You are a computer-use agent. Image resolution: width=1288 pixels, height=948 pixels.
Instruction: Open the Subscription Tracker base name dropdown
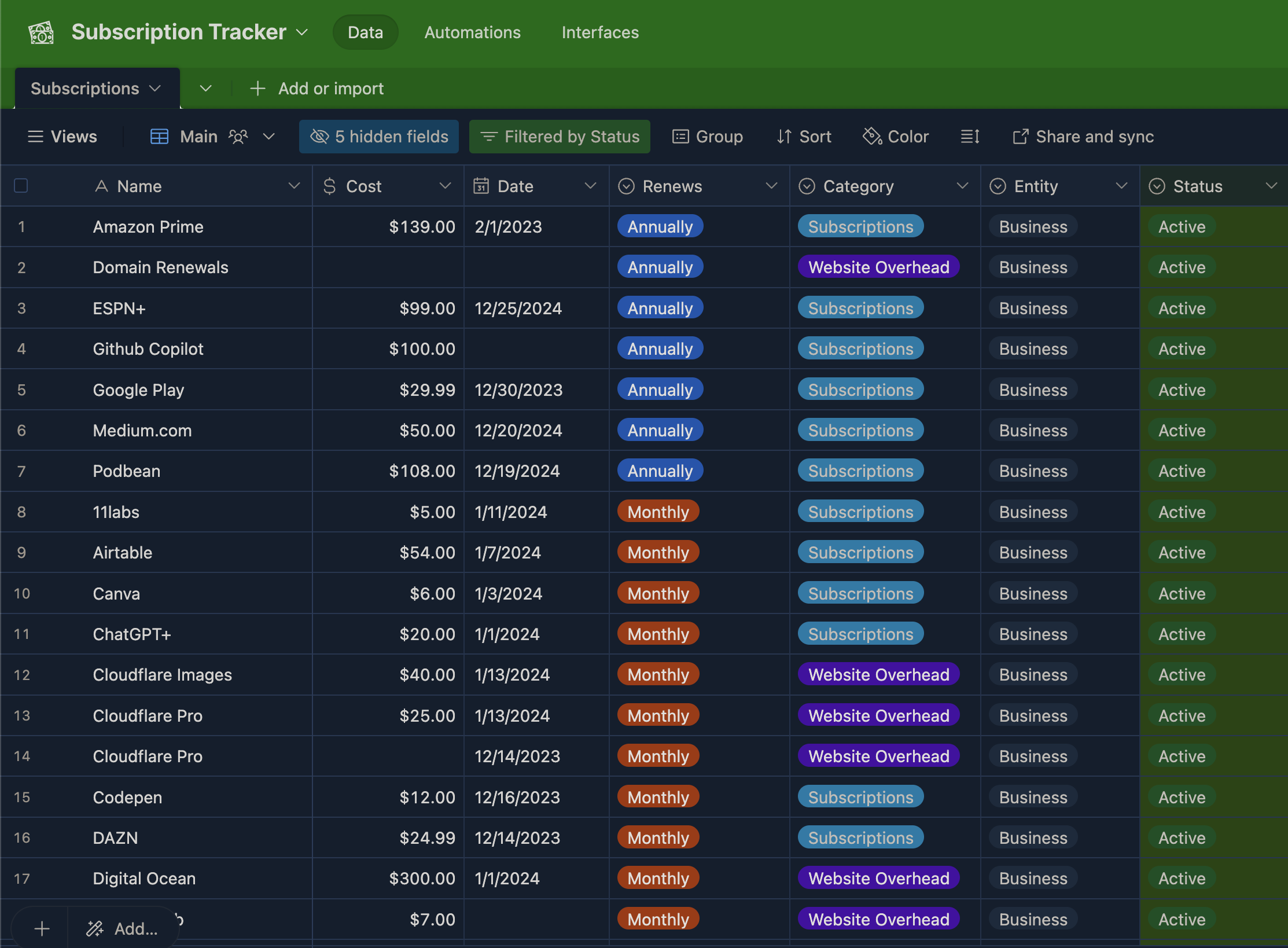click(302, 32)
